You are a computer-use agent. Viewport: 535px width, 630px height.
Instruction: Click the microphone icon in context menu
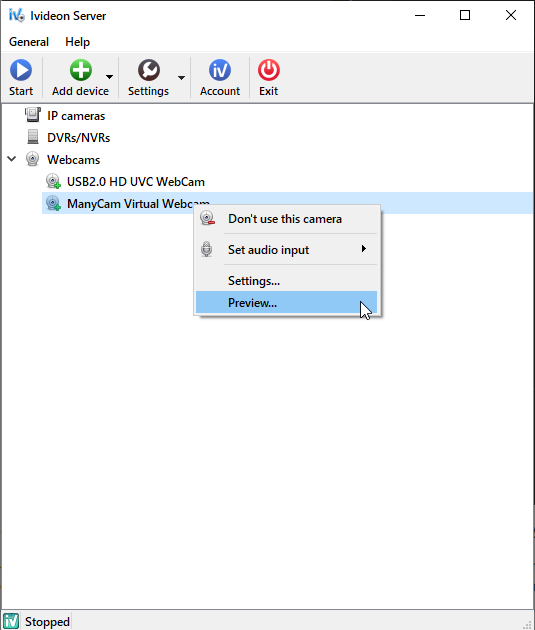[206, 249]
